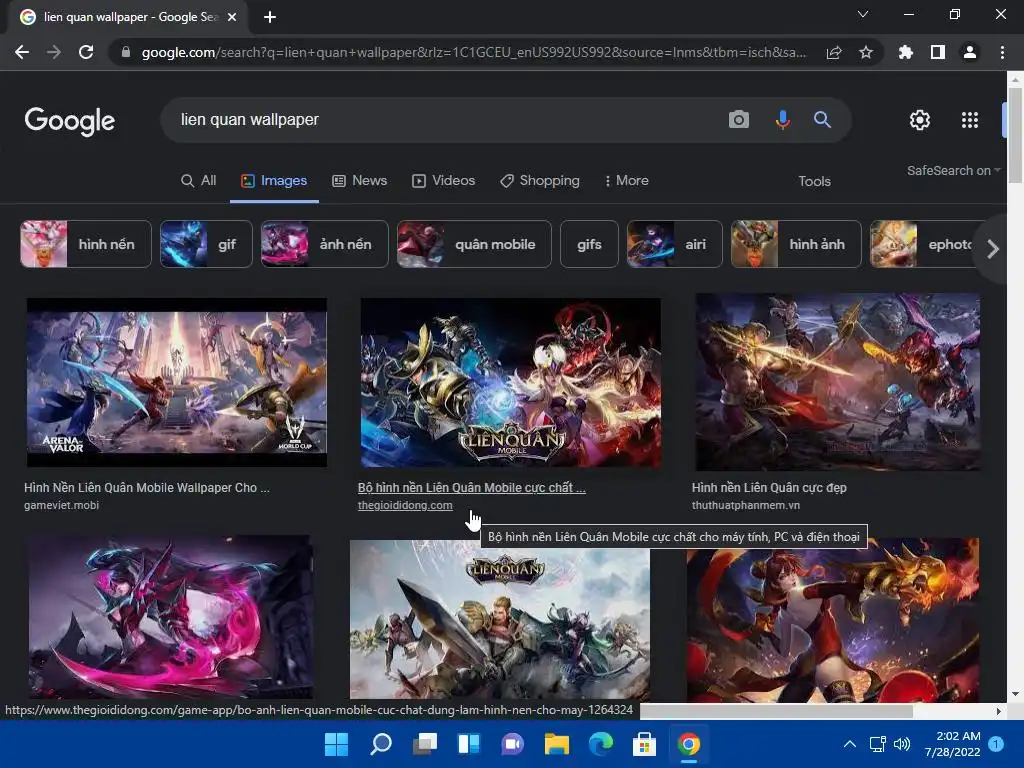The width and height of the screenshot is (1024, 768).
Task: Switch to the Shopping tab
Action: 539,180
